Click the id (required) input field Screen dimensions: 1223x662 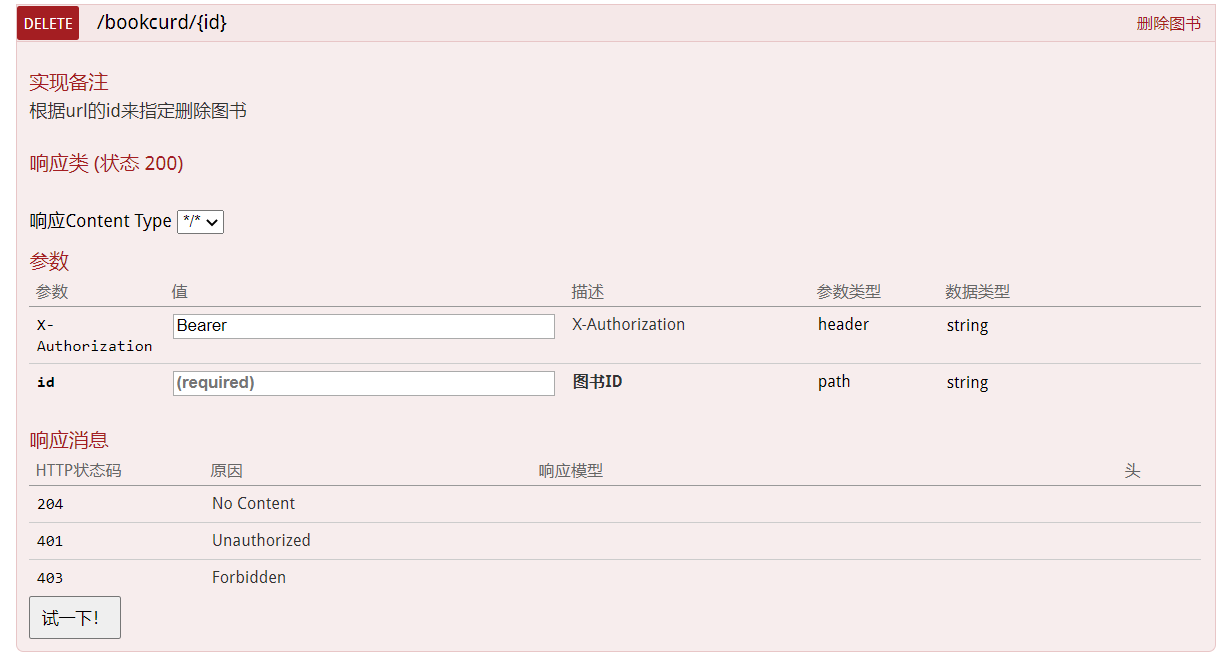(x=364, y=383)
